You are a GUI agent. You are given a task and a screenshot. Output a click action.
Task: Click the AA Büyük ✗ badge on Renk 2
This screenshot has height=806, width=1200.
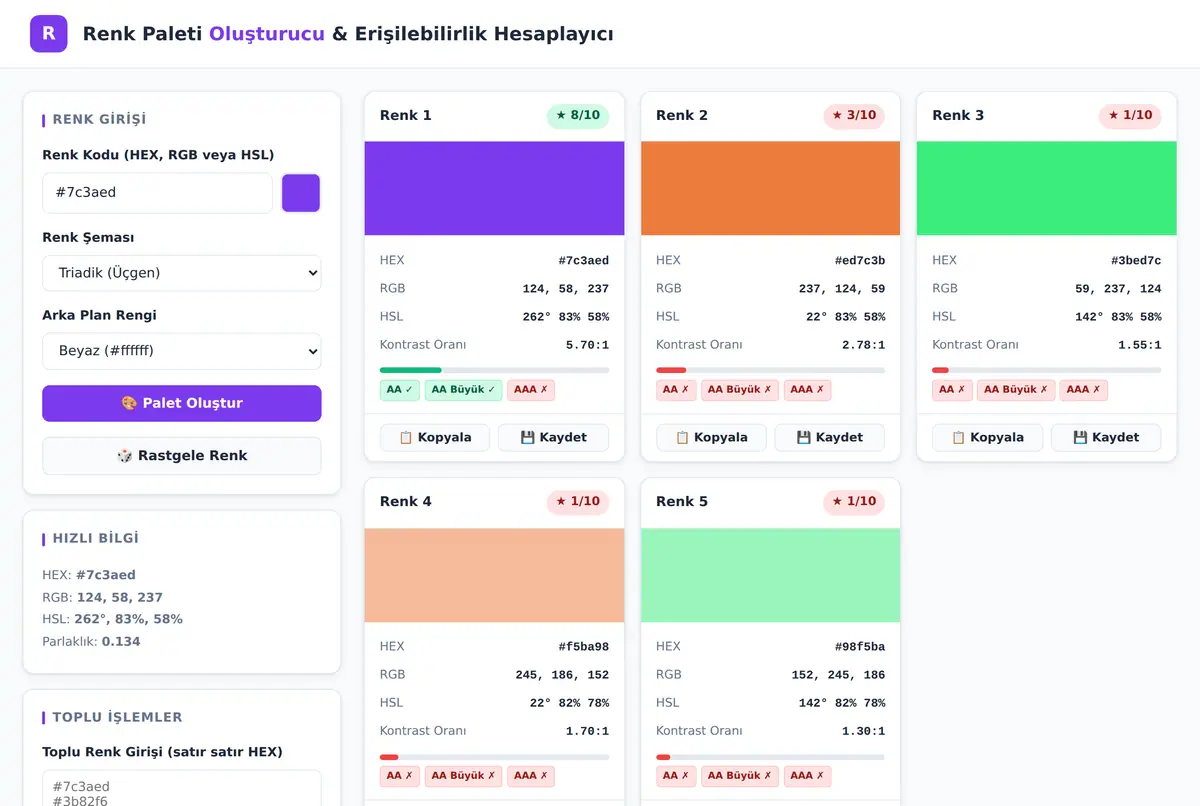coord(740,390)
